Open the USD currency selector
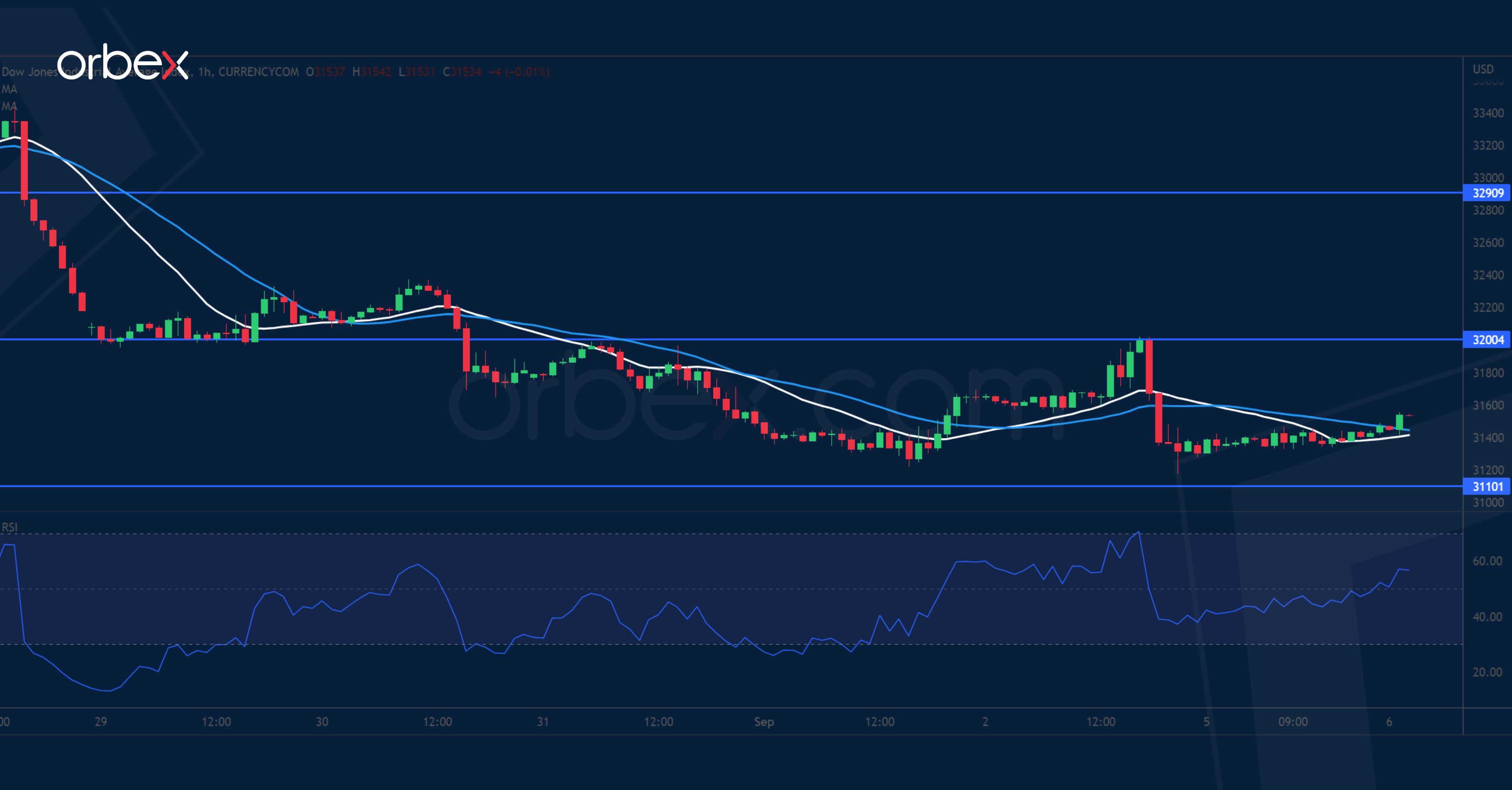Viewport: 1512px width, 790px height. pyautogui.click(x=1483, y=69)
